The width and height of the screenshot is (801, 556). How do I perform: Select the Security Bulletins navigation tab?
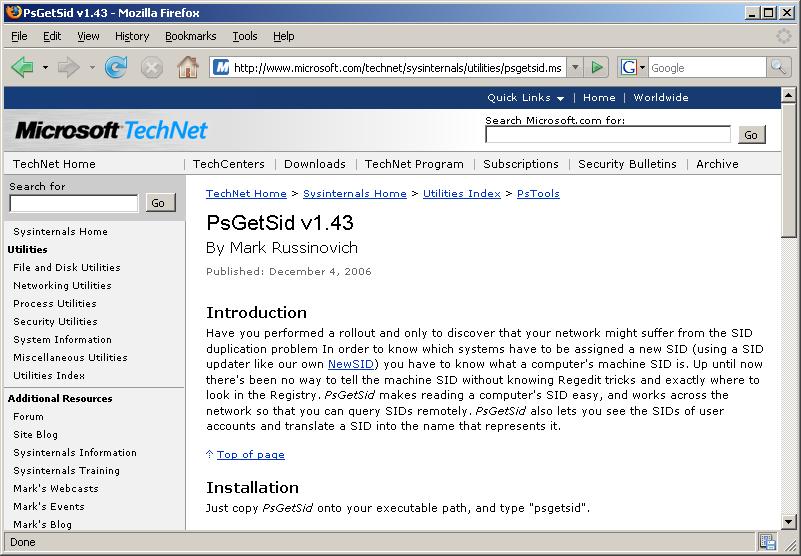627,164
